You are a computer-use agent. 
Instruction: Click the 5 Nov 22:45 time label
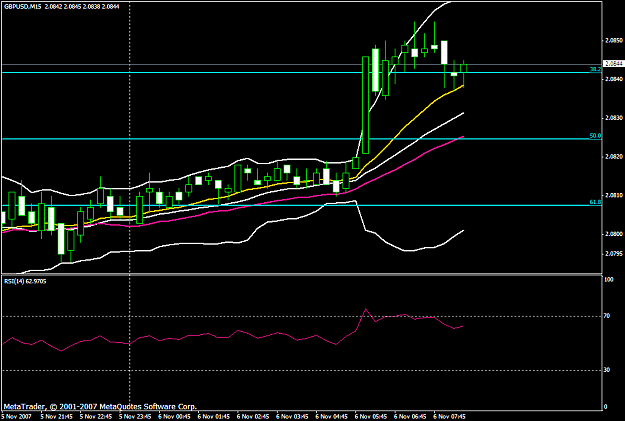(x=96, y=416)
